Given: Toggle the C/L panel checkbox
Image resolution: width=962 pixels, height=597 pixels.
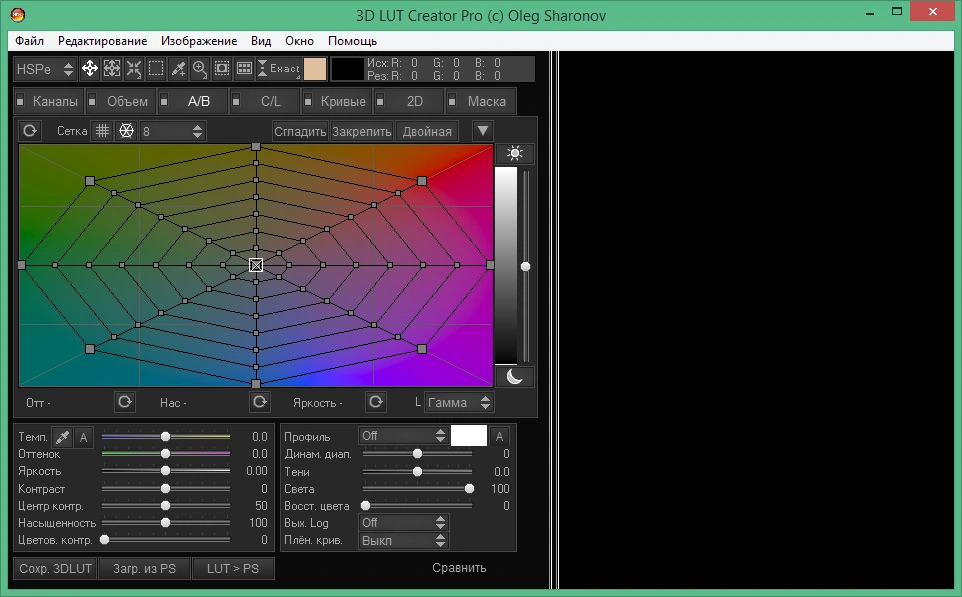Looking at the screenshot, I should click(236, 101).
